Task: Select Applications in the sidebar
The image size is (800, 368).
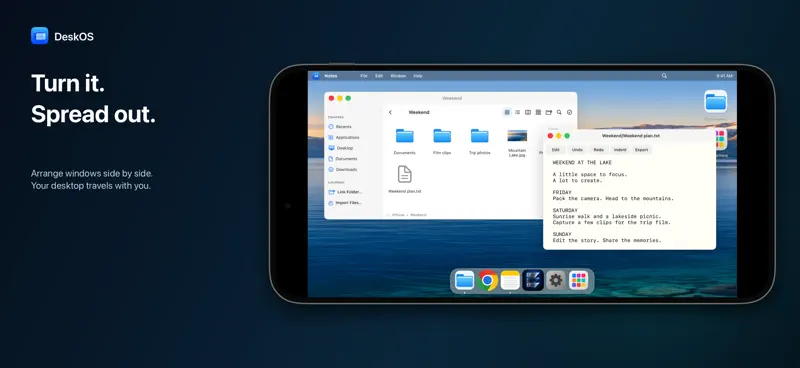Action: click(x=343, y=137)
